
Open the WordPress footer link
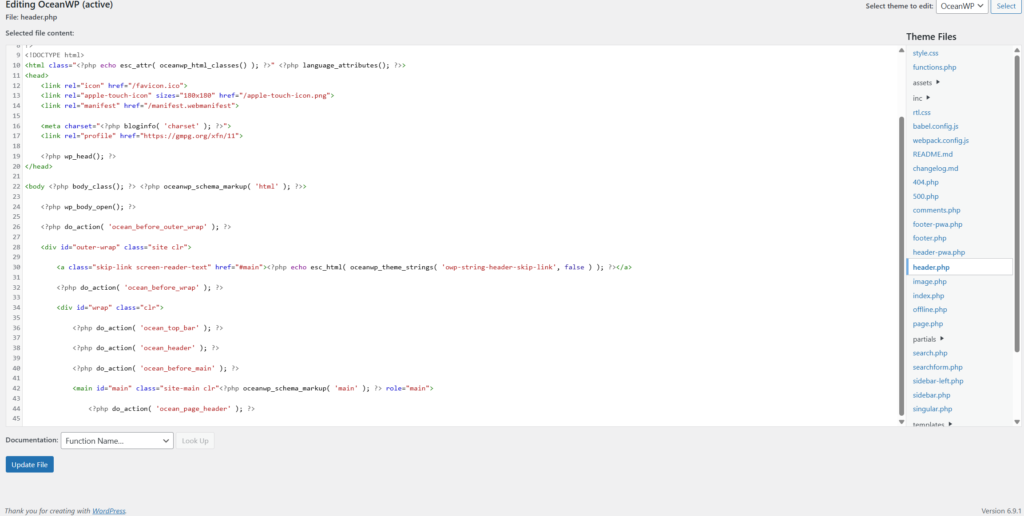pyautogui.click(x=109, y=511)
